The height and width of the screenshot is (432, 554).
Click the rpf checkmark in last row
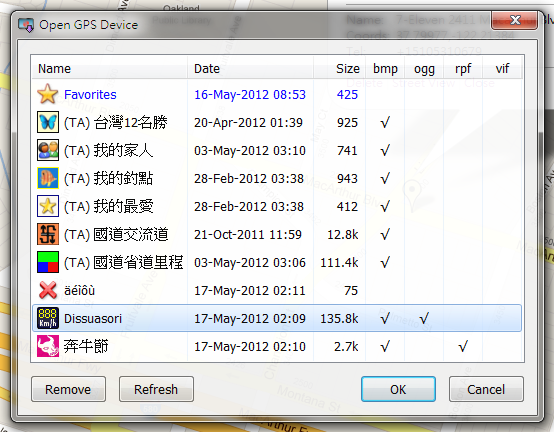463,347
